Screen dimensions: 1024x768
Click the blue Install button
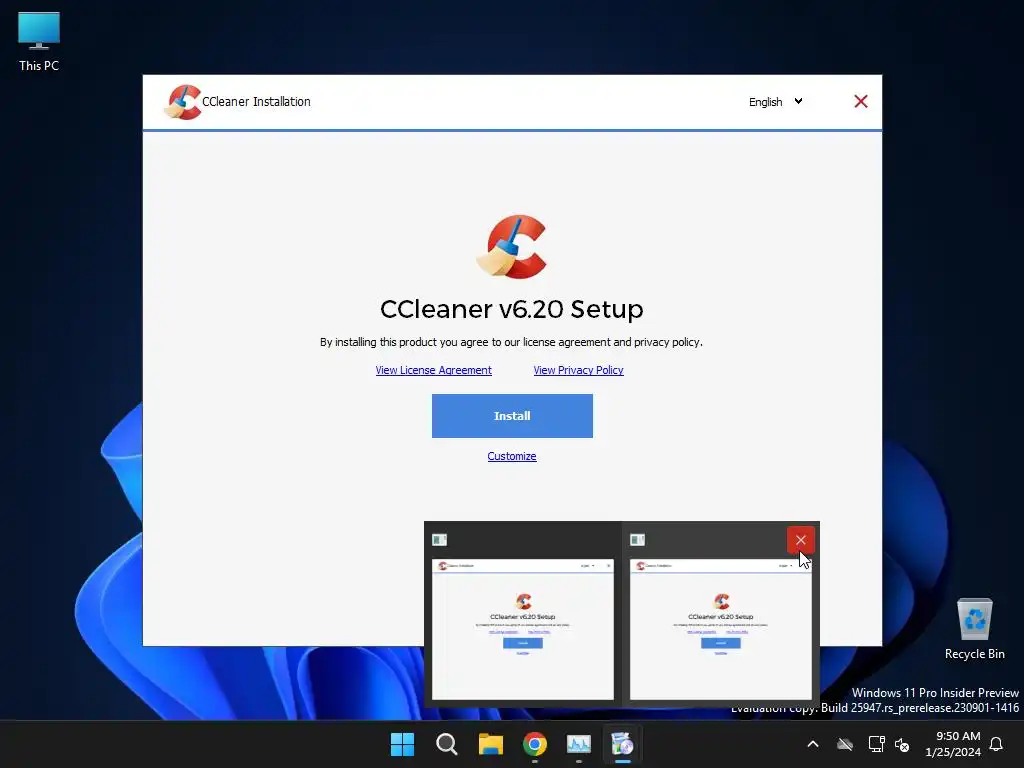(x=512, y=416)
